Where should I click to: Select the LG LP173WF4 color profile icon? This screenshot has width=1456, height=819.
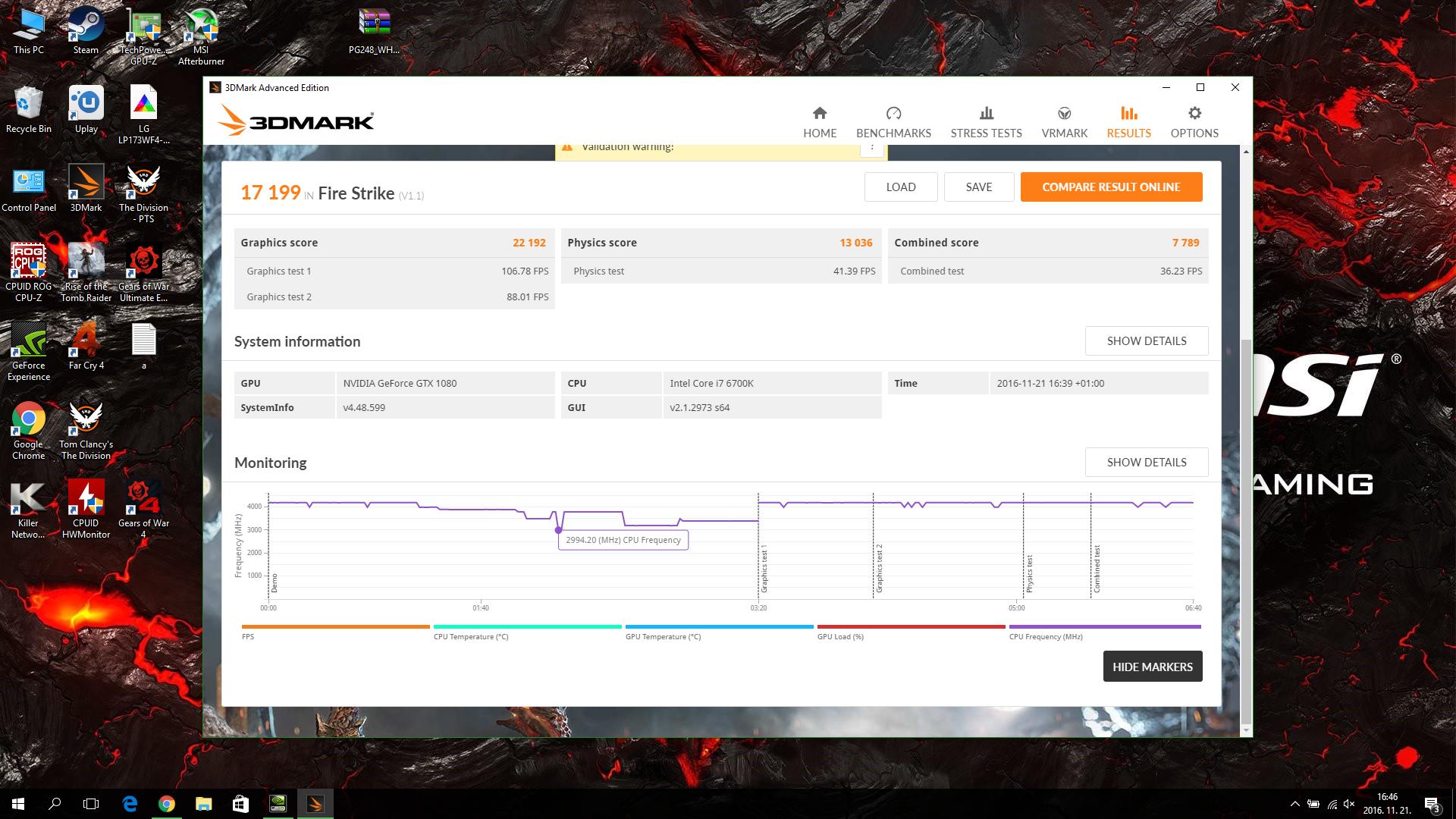coord(144,115)
